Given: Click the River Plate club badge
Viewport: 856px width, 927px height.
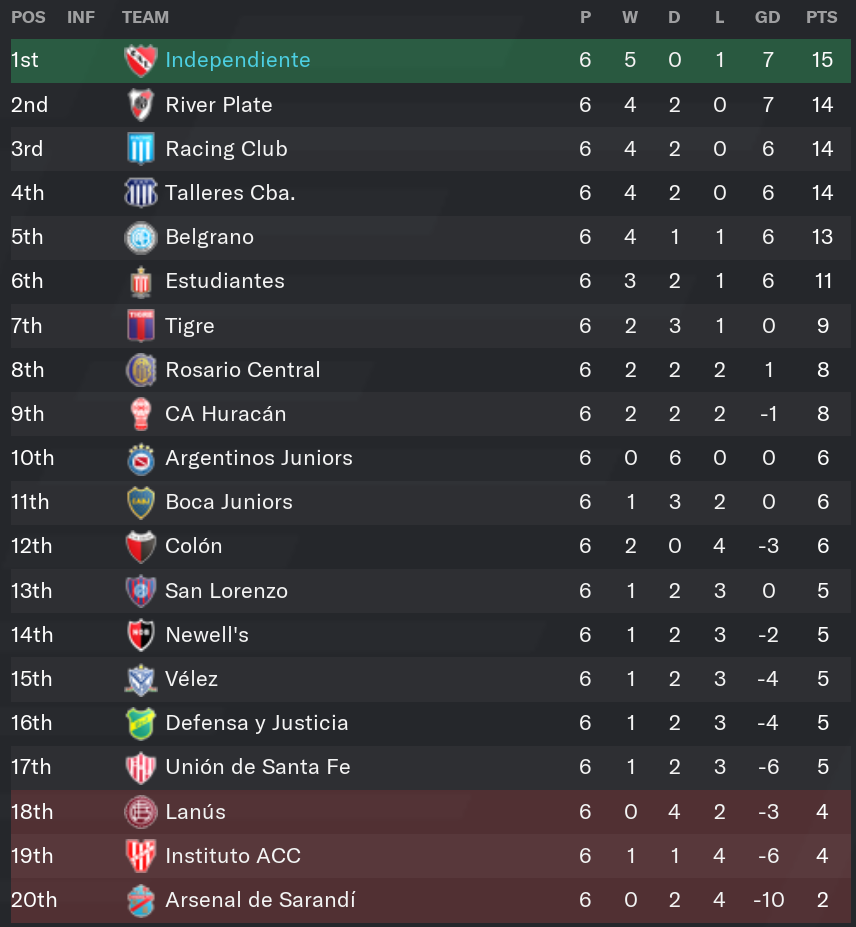Looking at the screenshot, I should click(x=141, y=105).
